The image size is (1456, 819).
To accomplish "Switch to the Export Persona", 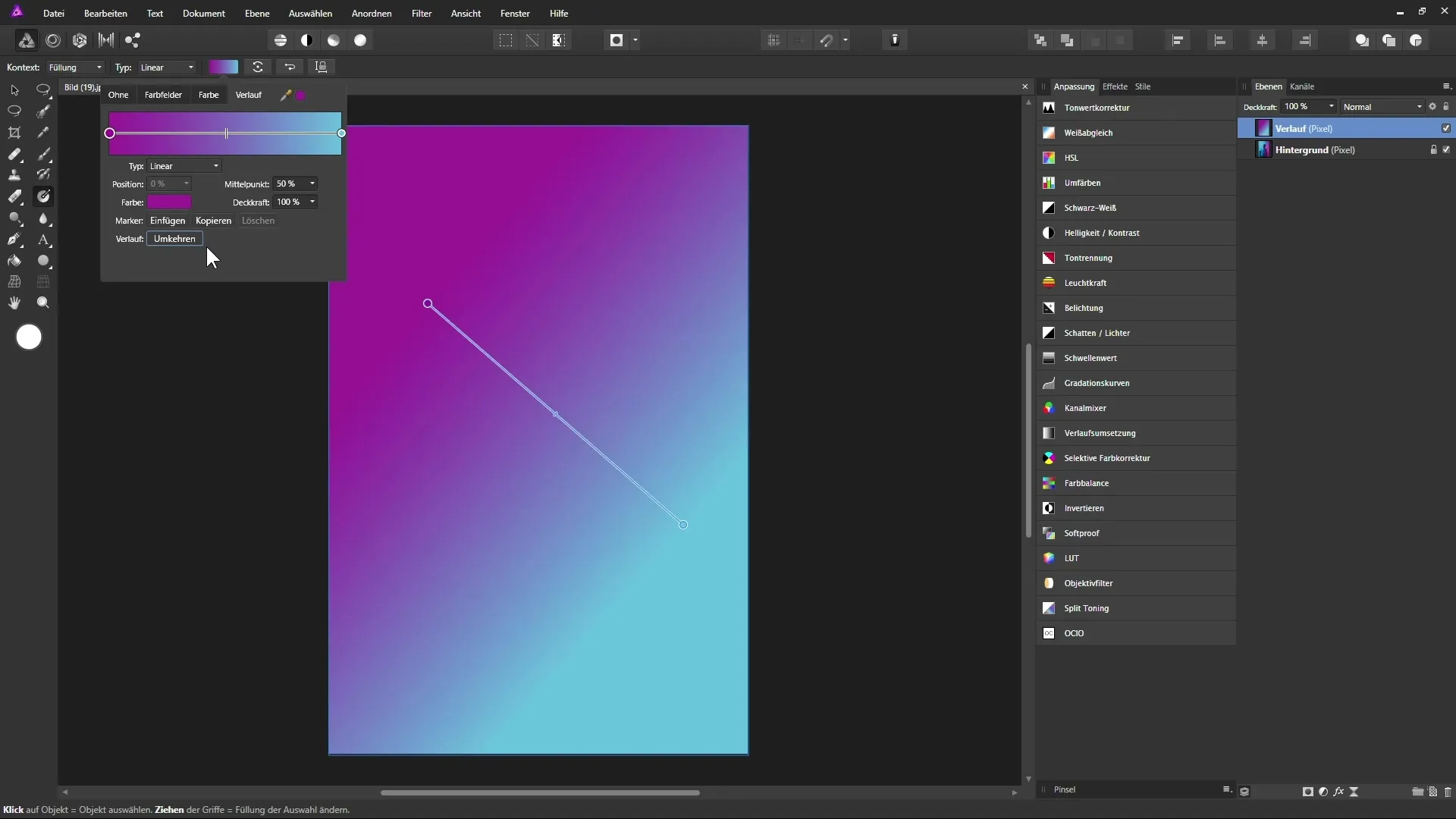I will [133, 40].
